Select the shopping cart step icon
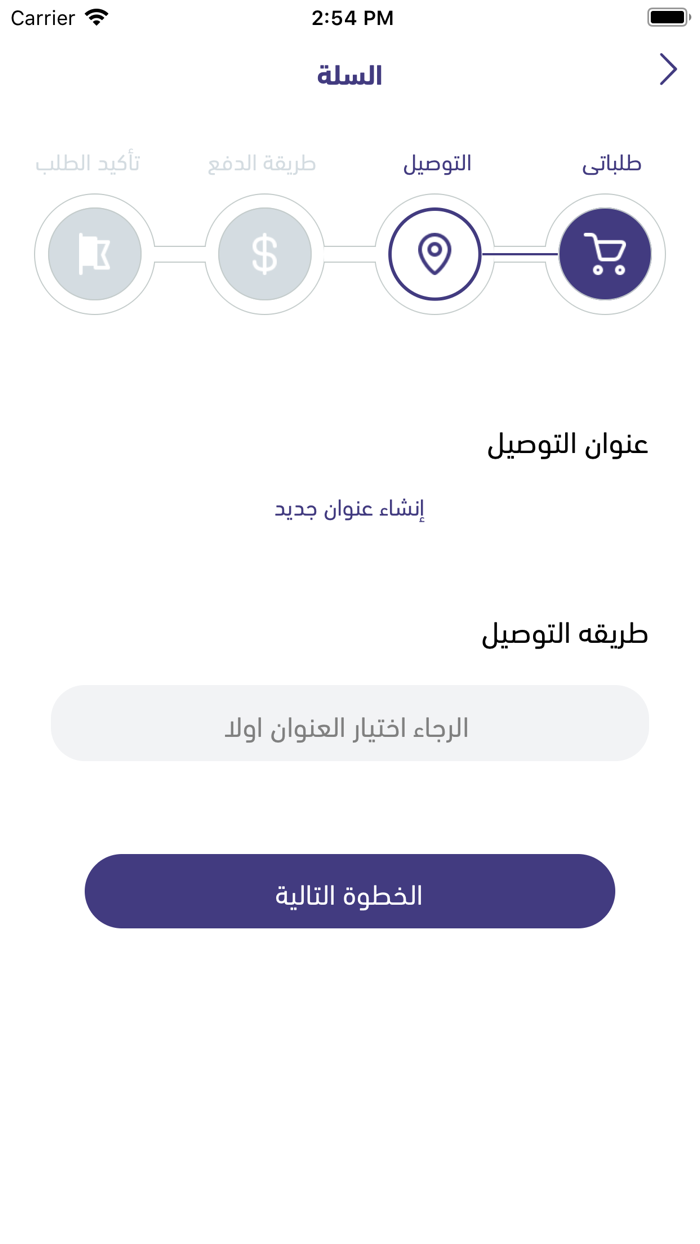Viewport: 700px width, 1244px height. click(605, 254)
